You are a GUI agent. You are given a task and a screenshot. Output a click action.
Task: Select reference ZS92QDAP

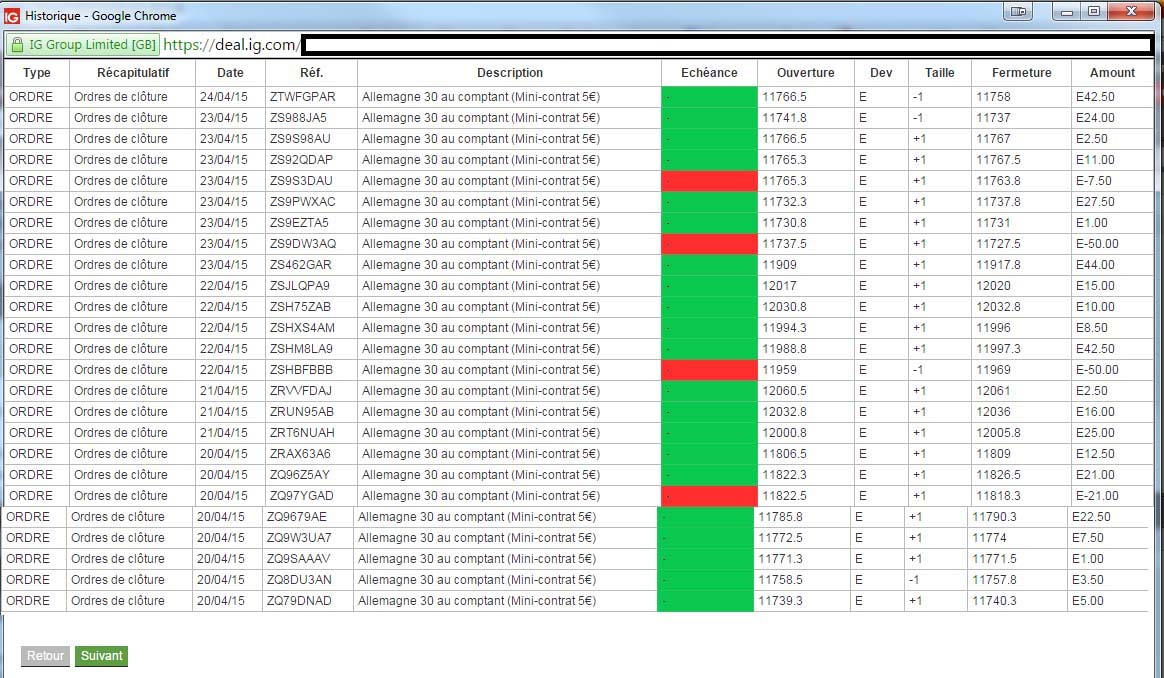click(301, 160)
